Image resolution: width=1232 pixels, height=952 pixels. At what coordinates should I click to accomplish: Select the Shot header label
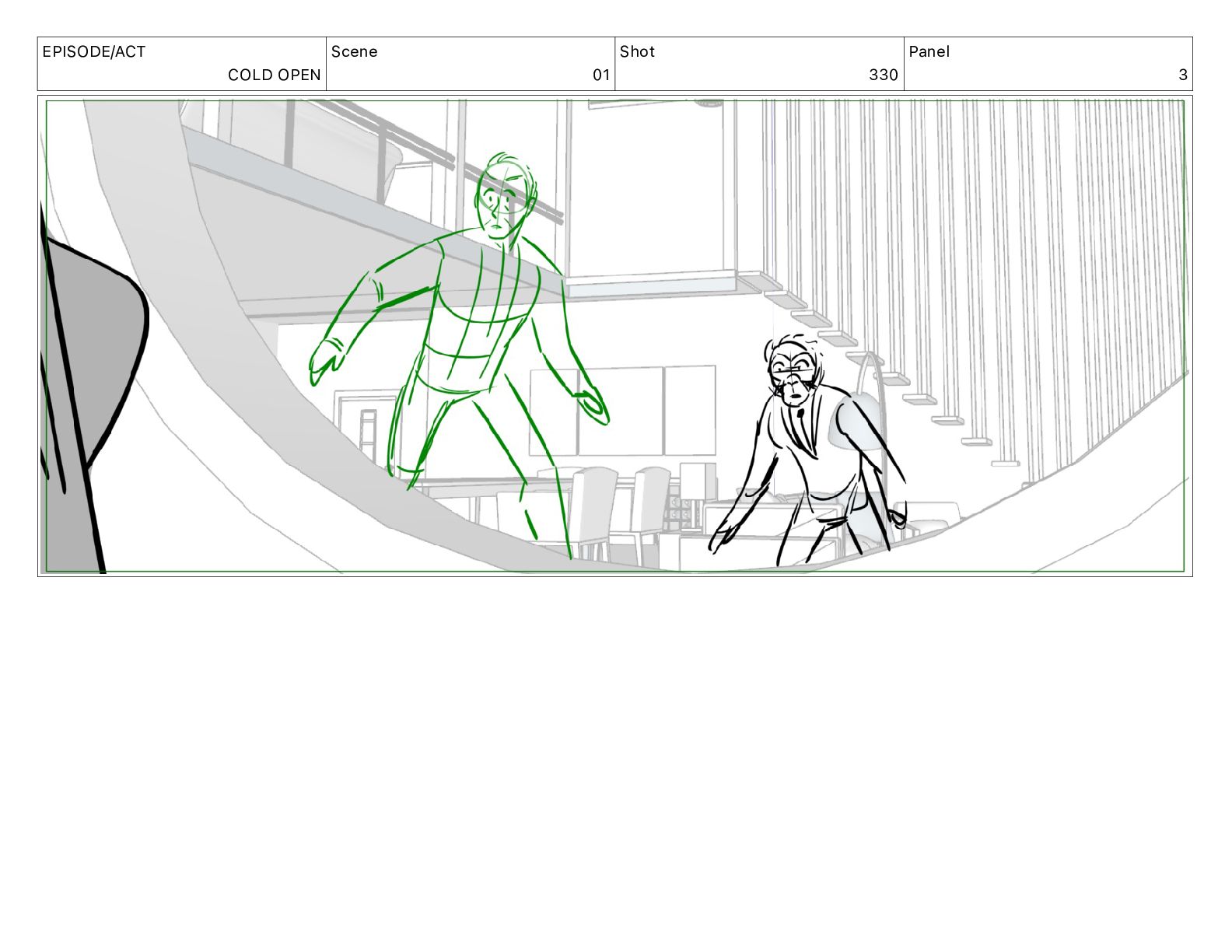(x=637, y=52)
